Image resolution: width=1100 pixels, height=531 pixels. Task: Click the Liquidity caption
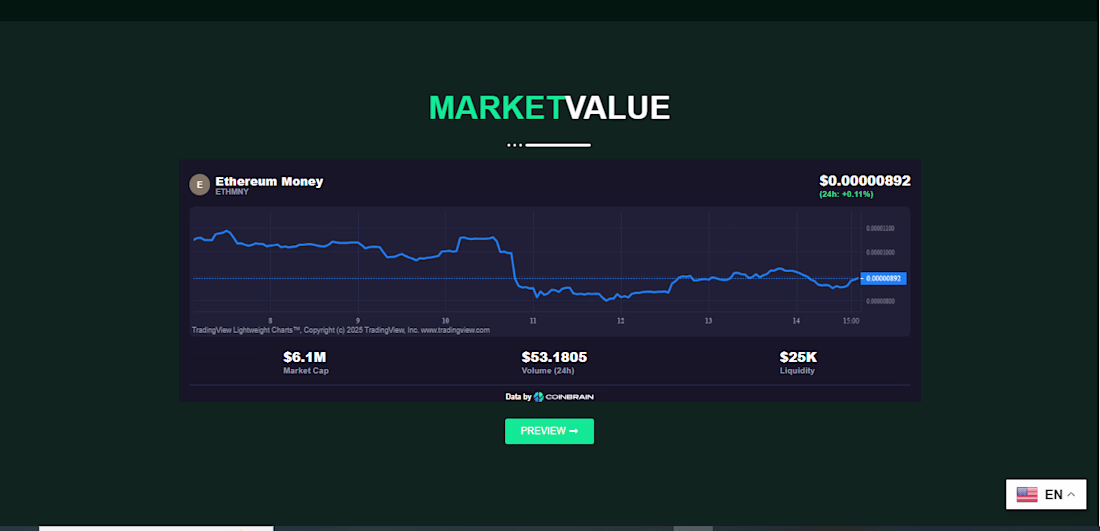798,371
